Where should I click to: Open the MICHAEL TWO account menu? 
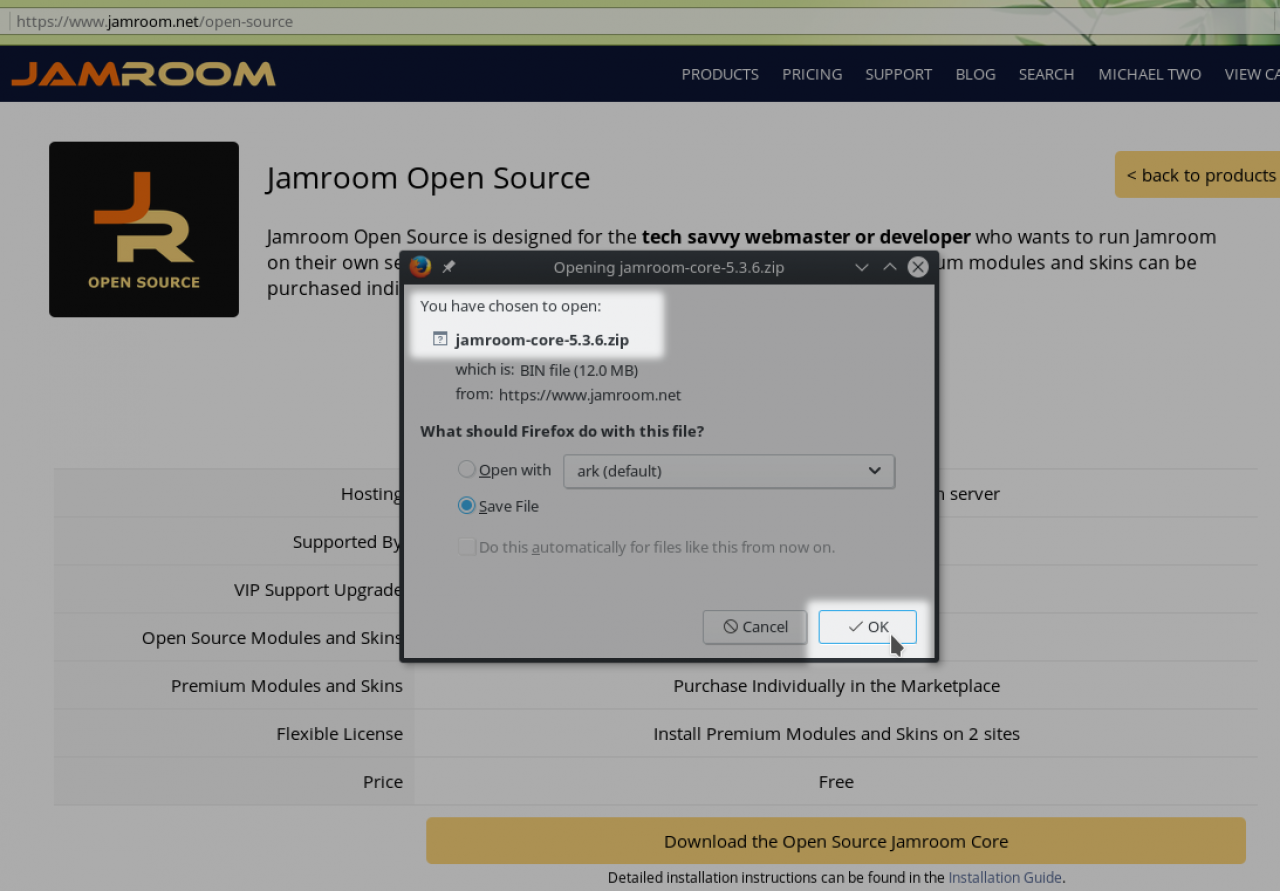(1150, 74)
